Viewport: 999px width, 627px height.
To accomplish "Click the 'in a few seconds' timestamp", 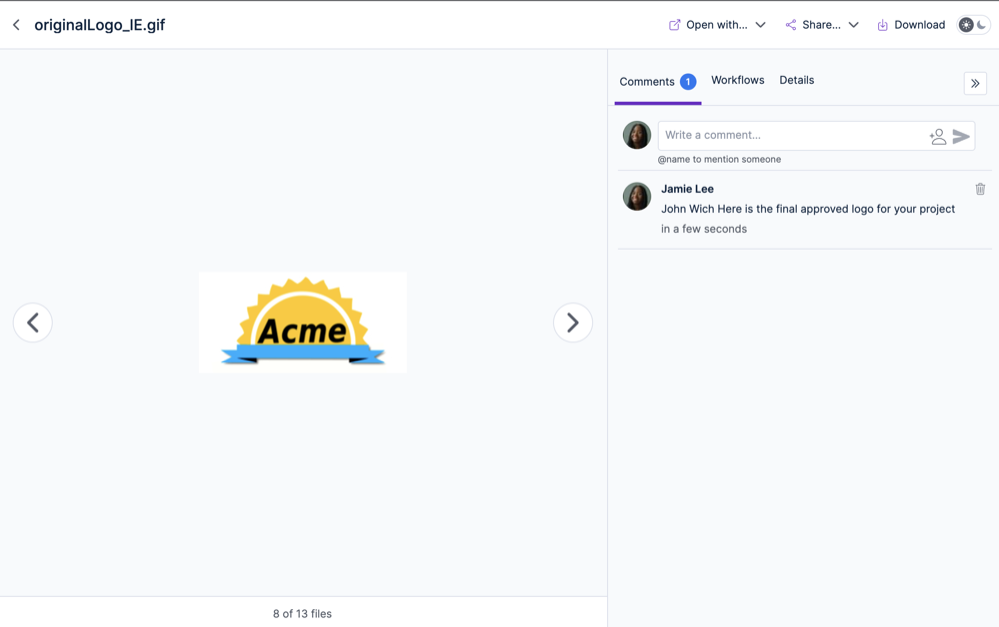I will coord(704,229).
